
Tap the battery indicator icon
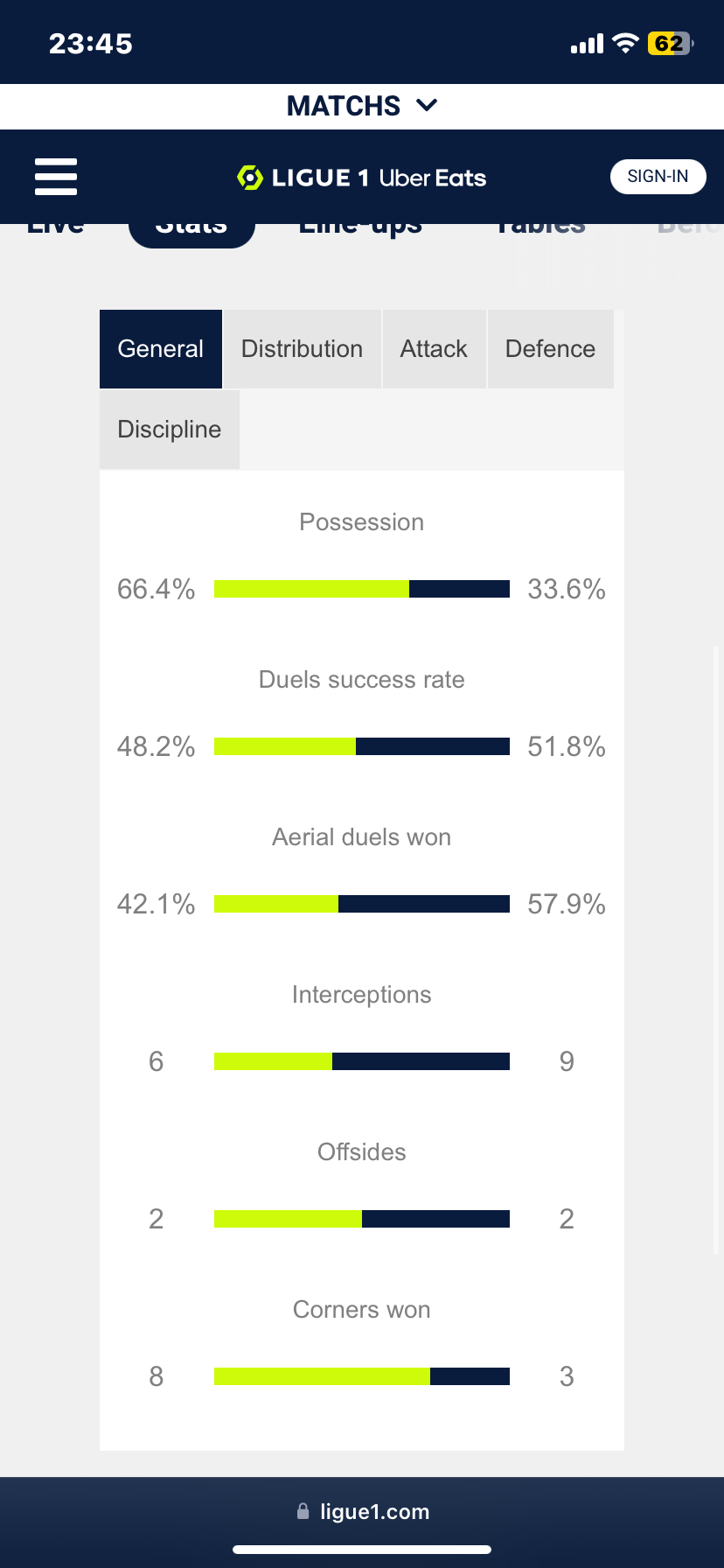[x=670, y=44]
